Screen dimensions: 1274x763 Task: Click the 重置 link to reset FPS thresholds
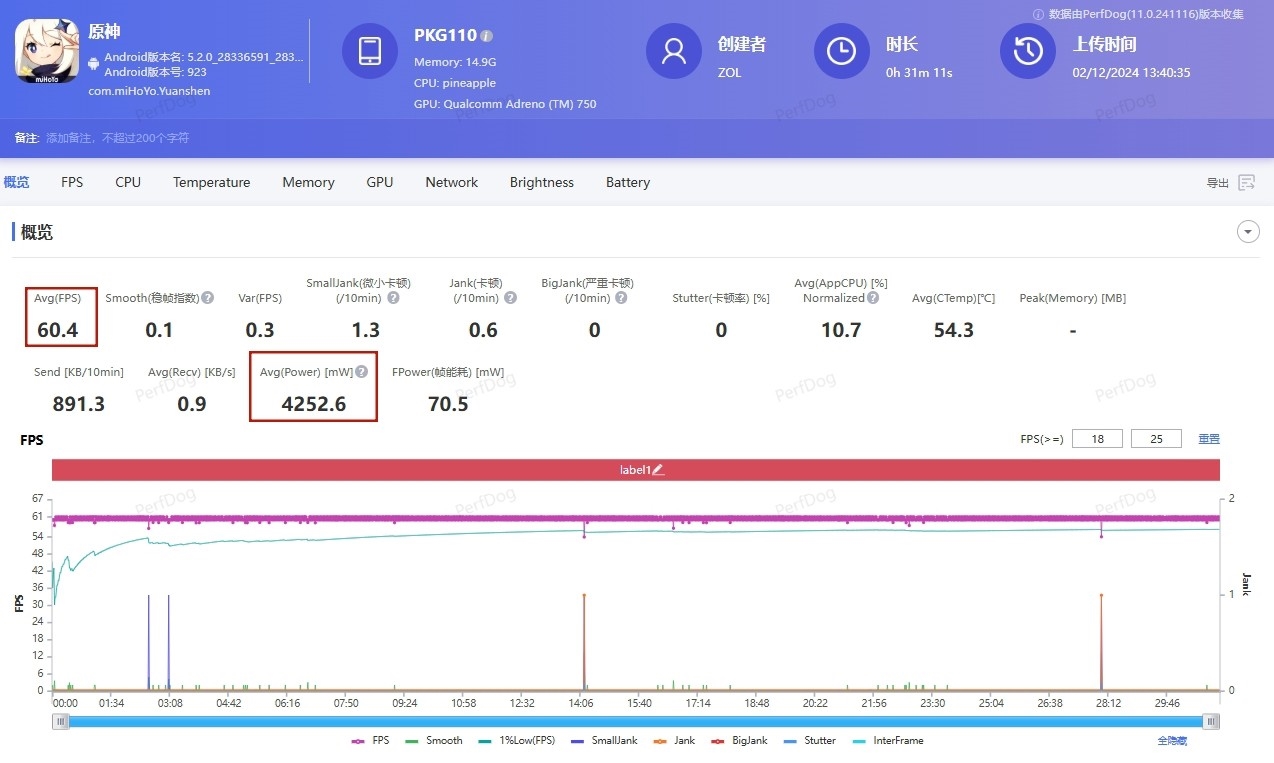[1209, 439]
